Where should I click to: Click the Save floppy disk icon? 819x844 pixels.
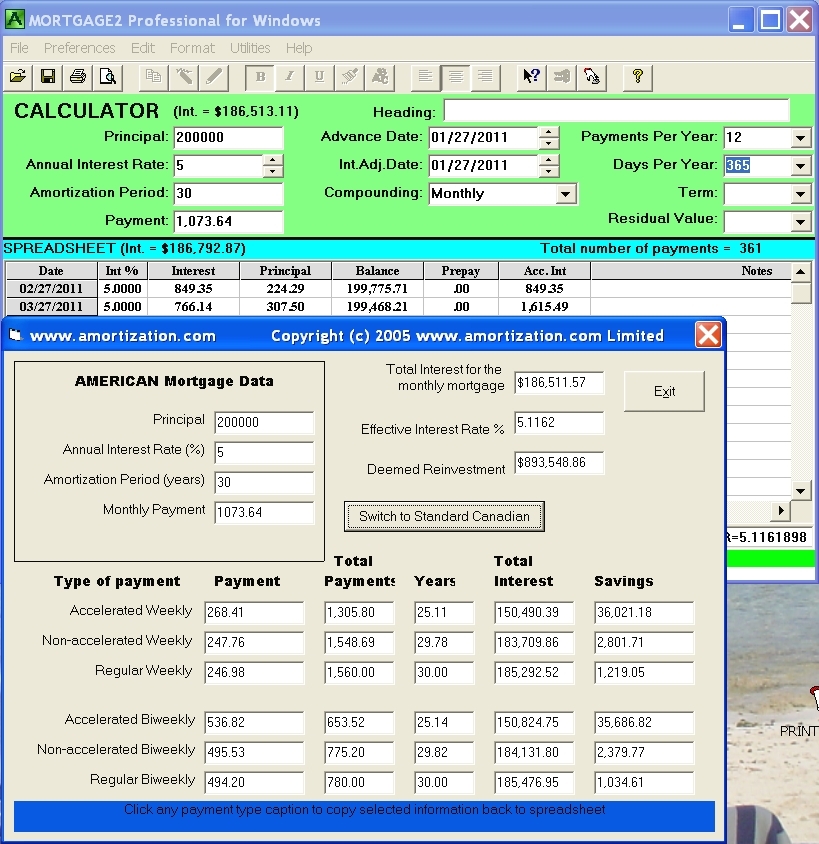(47, 76)
